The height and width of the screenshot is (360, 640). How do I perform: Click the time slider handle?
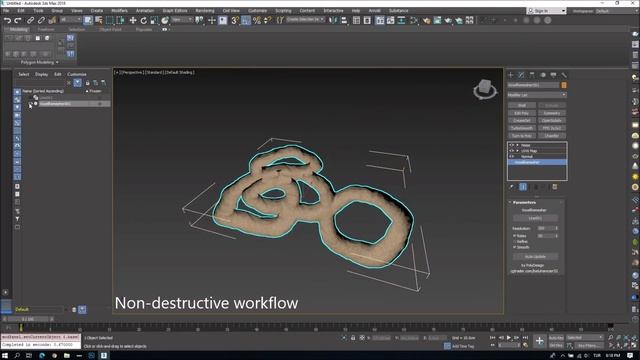(x=28, y=319)
